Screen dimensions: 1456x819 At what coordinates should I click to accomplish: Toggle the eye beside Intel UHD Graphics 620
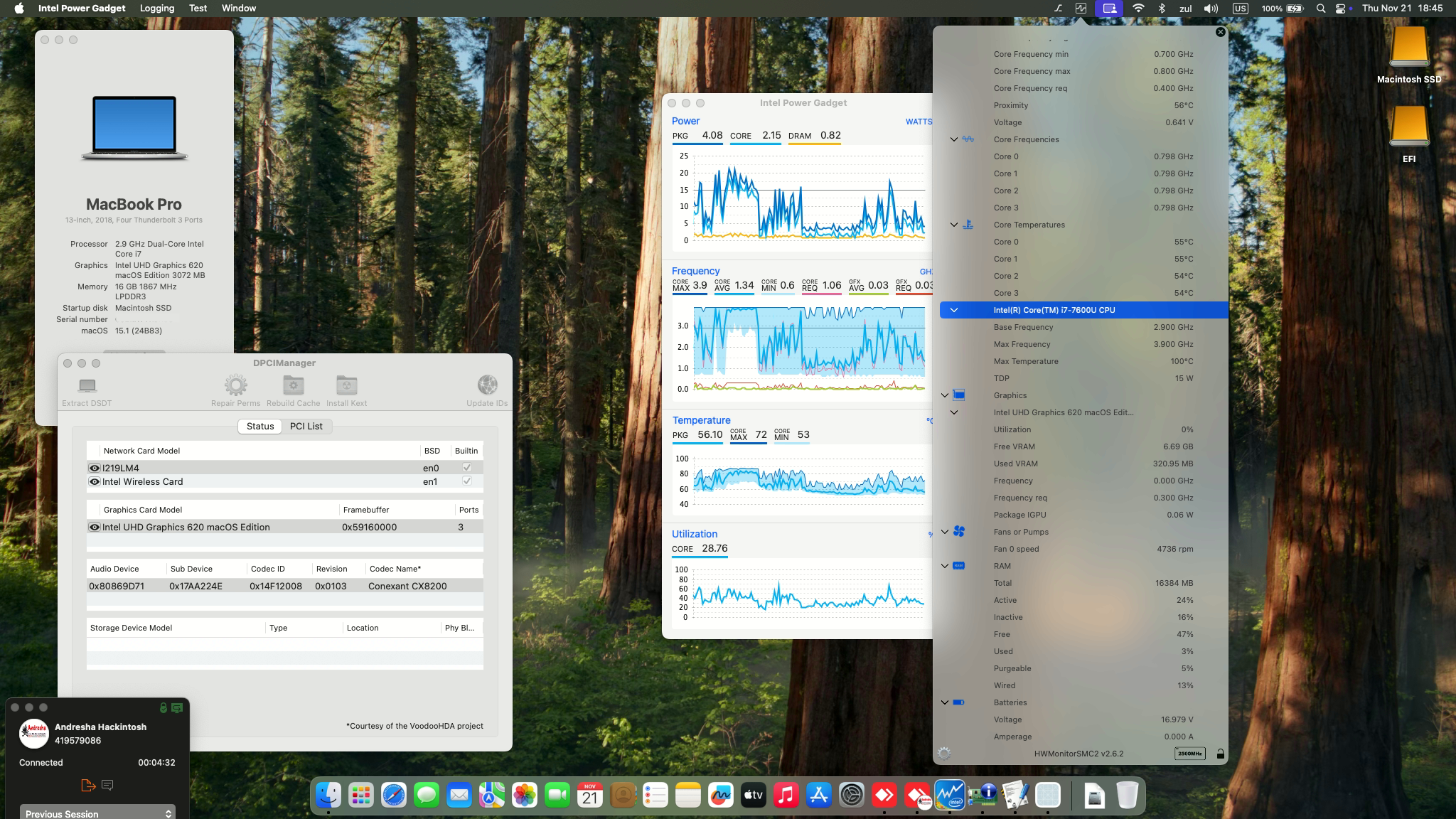(x=94, y=527)
